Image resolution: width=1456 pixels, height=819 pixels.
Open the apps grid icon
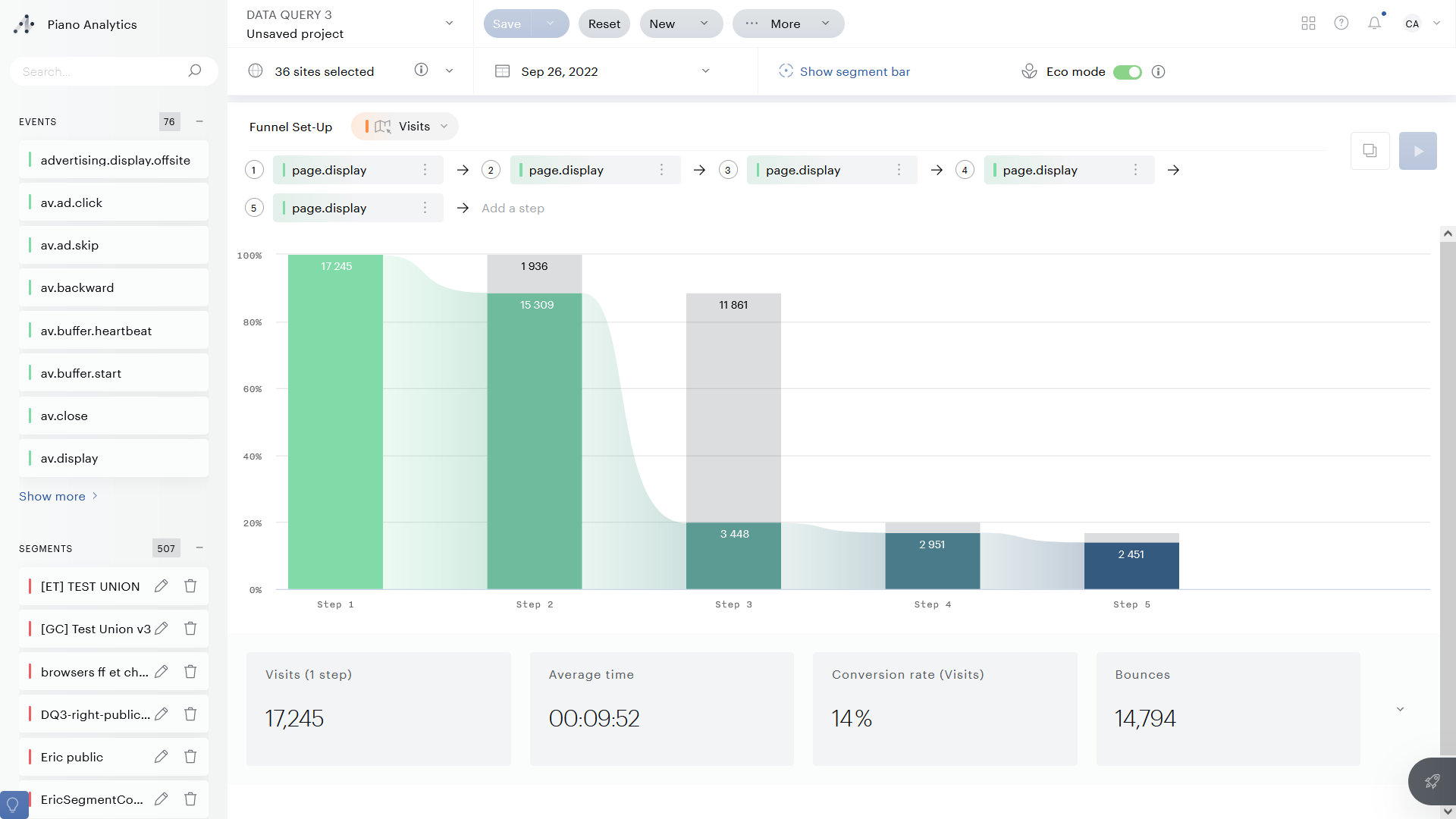click(x=1308, y=24)
